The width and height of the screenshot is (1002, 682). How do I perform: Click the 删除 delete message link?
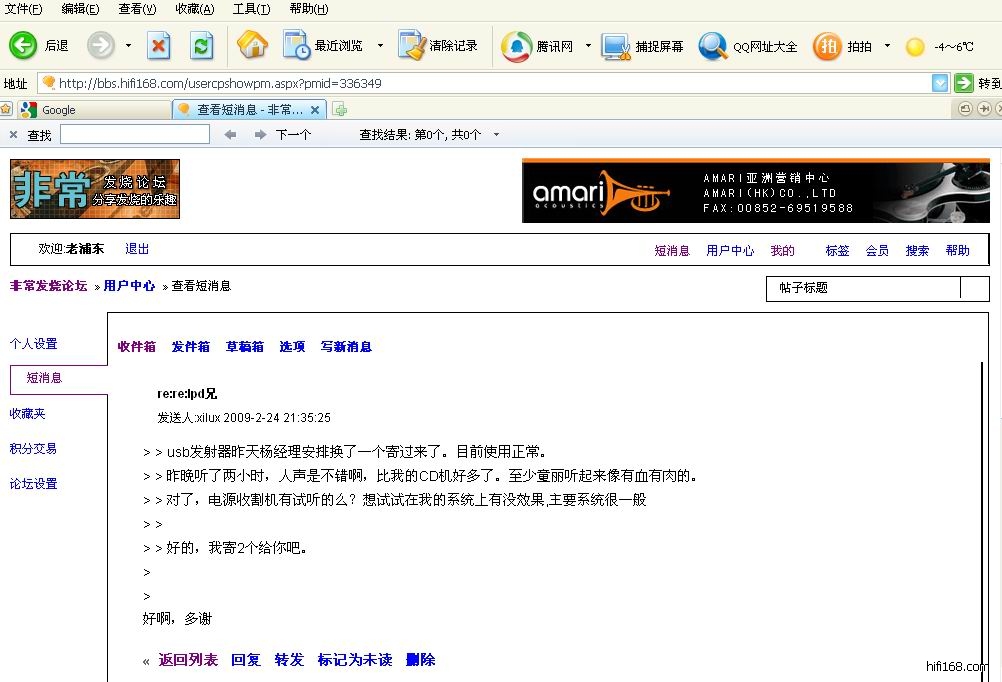(421, 660)
